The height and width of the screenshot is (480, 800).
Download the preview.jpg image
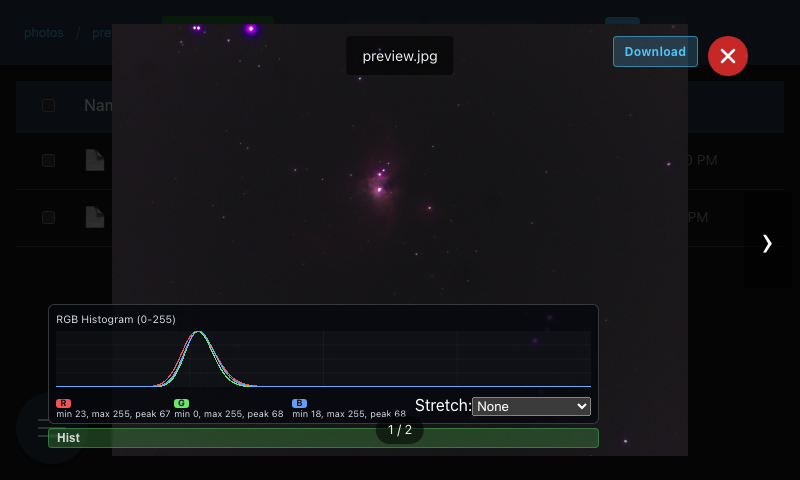(x=655, y=52)
